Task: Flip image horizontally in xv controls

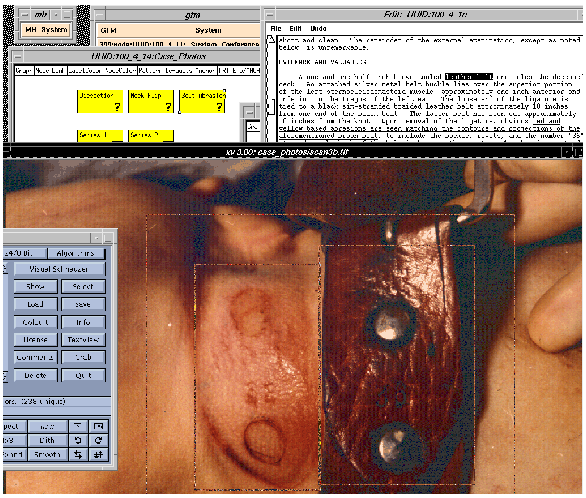Action: point(78,454)
